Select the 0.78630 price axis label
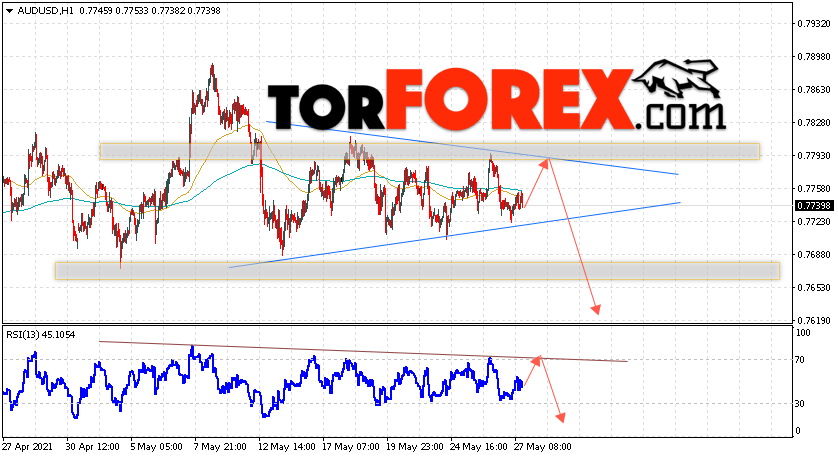The image size is (838, 458). pyautogui.click(x=814, y=90)
